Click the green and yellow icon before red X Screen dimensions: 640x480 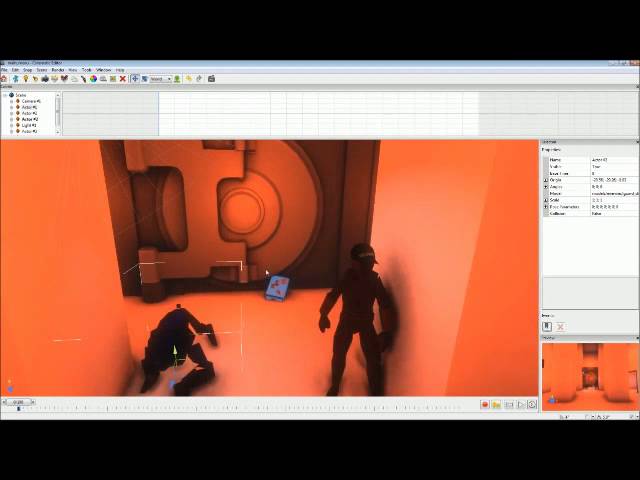[113, 79]
